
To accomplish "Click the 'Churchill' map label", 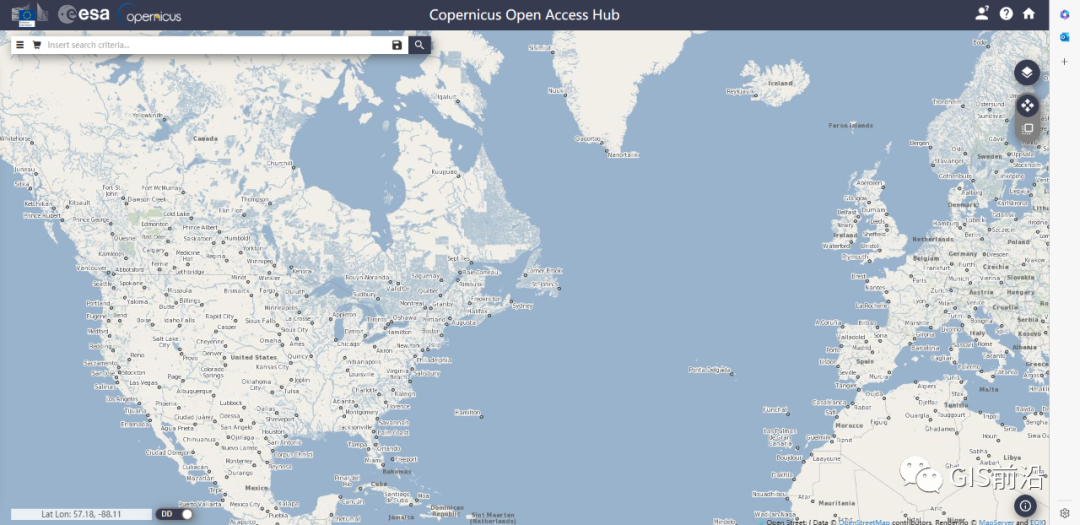I will [279, 163].
